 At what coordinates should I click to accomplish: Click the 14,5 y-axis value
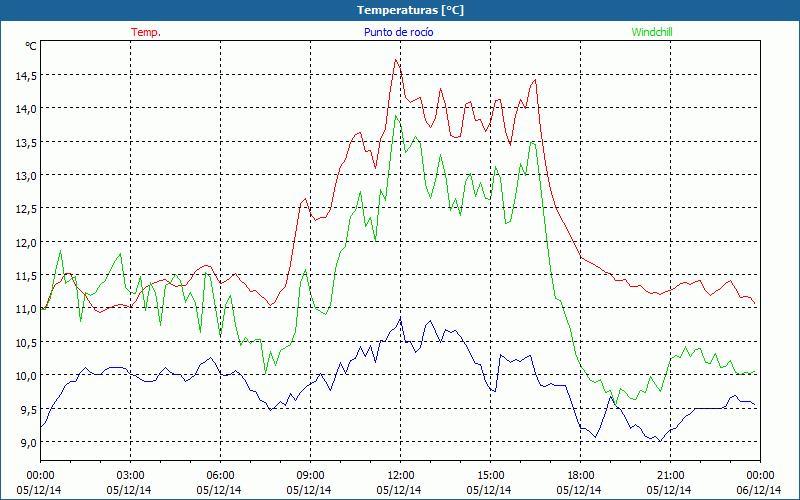click(26, 76)
